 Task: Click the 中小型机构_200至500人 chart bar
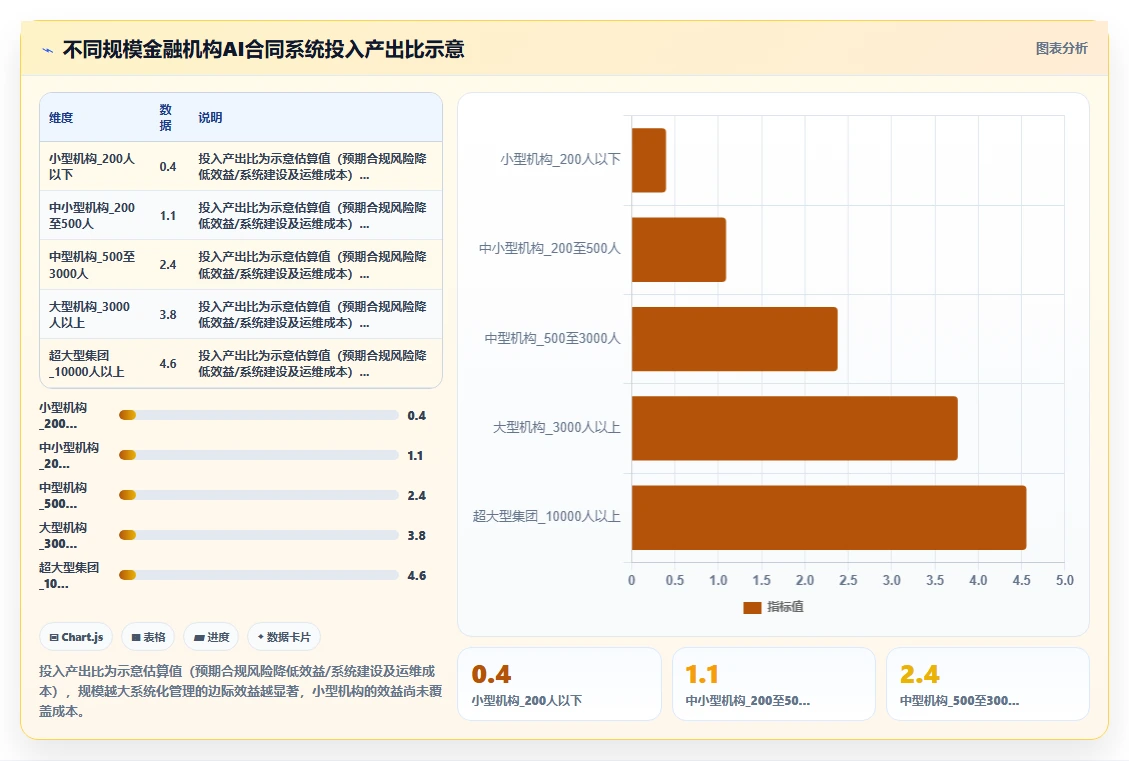click(679, 250)
